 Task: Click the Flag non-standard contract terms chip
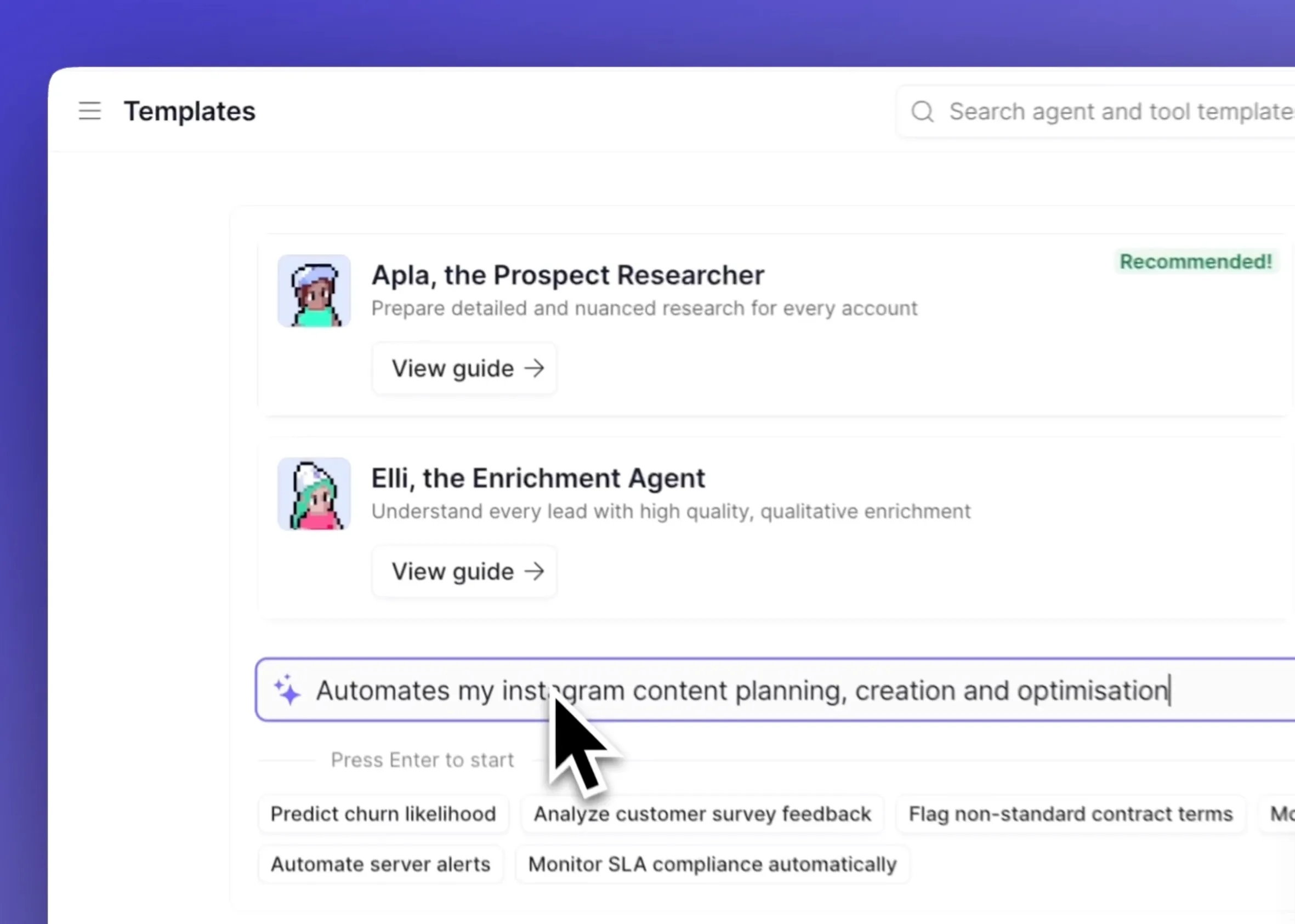point(1070,814)
